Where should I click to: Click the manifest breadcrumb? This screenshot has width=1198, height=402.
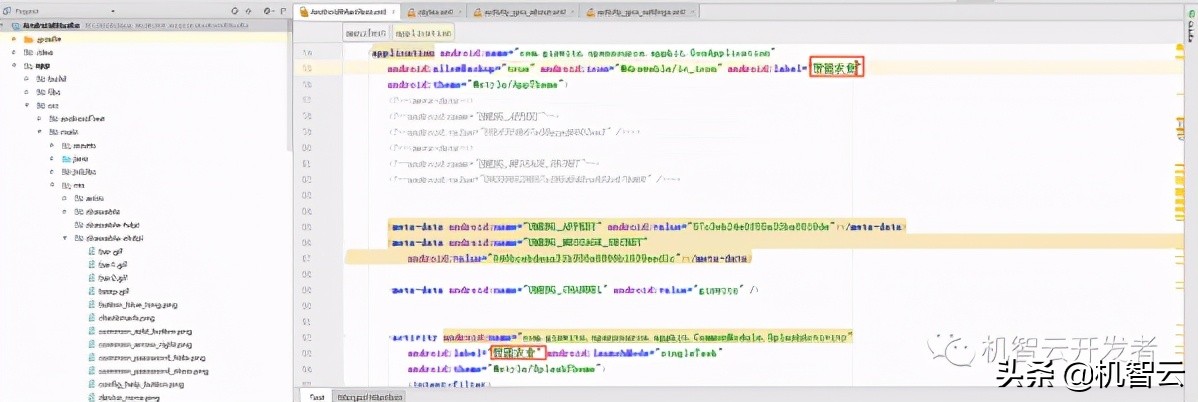coord(365,33)
